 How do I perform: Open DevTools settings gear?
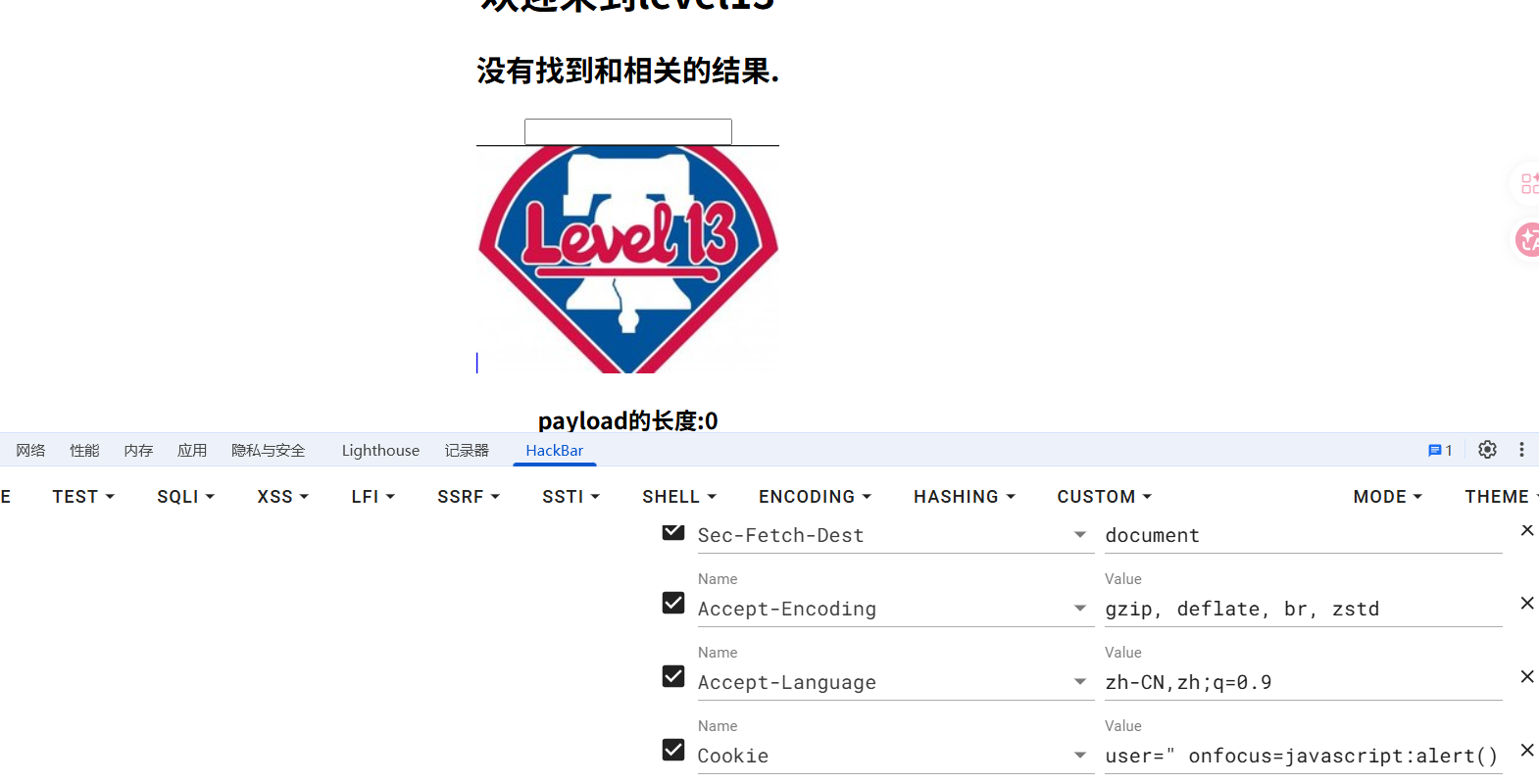[x=1487, y=450]
